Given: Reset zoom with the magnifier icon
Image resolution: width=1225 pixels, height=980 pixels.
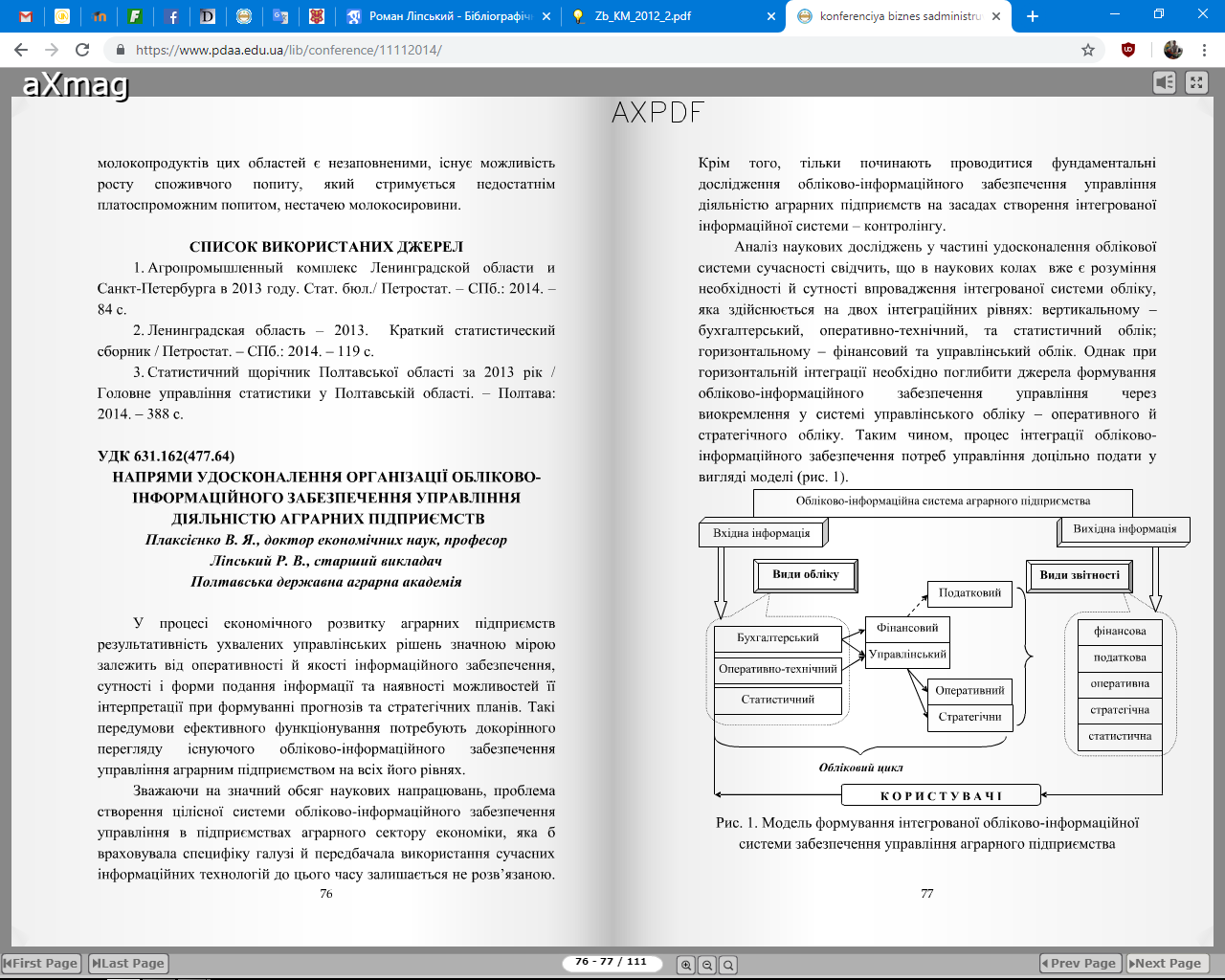Looking at the screenshot, I should 728,965.
